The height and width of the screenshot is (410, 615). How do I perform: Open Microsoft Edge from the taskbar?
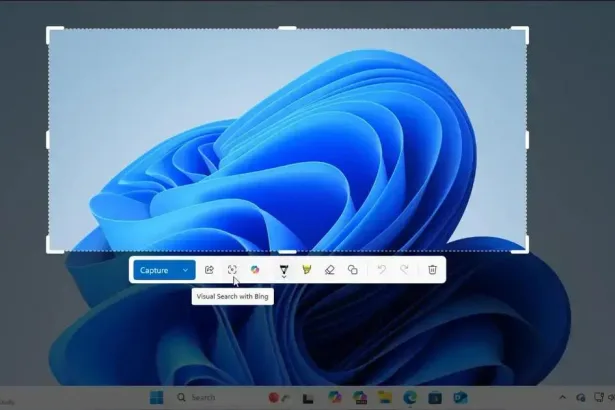410,398
